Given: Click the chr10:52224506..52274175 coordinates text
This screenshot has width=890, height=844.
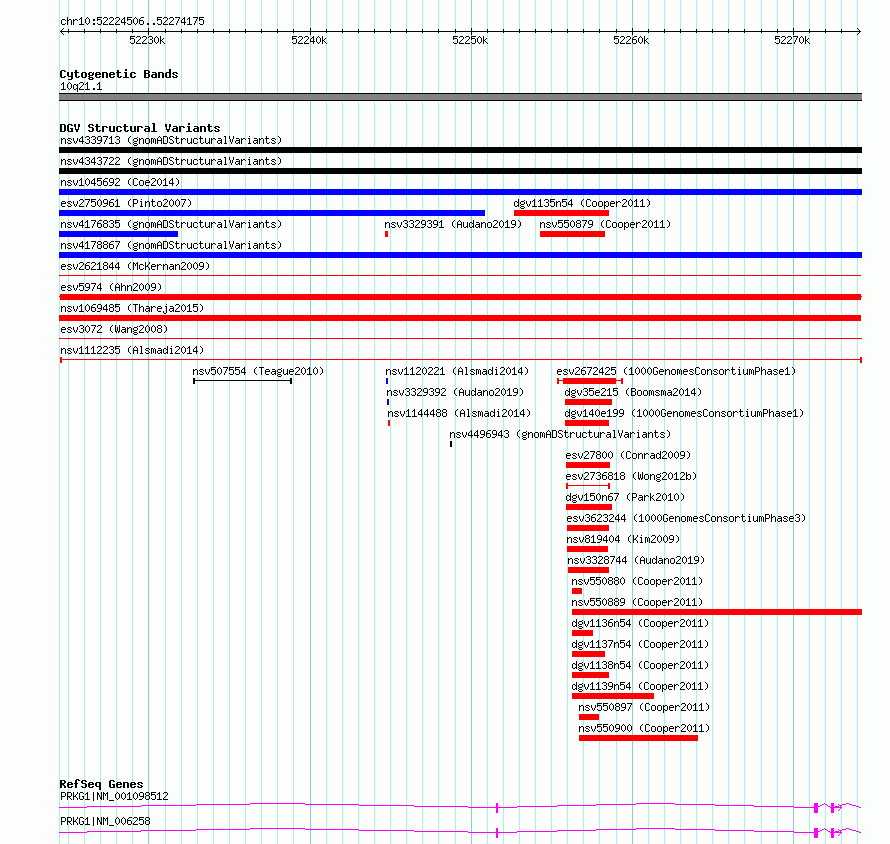Looking at the screenshot, I should tap(132, 21).
